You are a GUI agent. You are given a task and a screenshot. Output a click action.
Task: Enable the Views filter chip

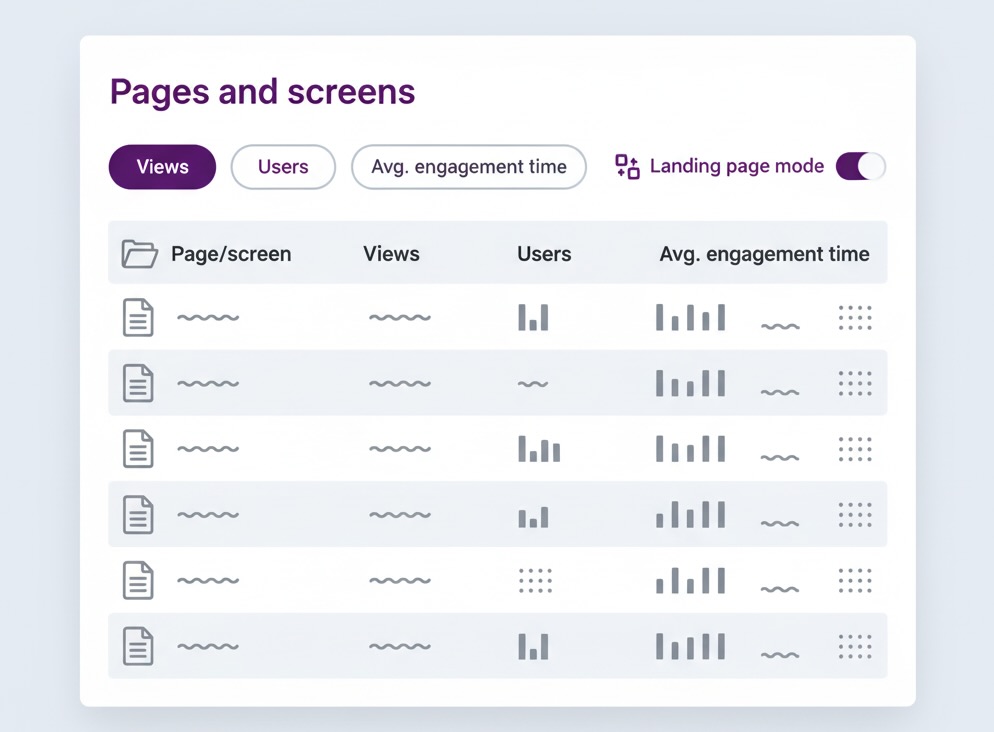click(161, 166)
